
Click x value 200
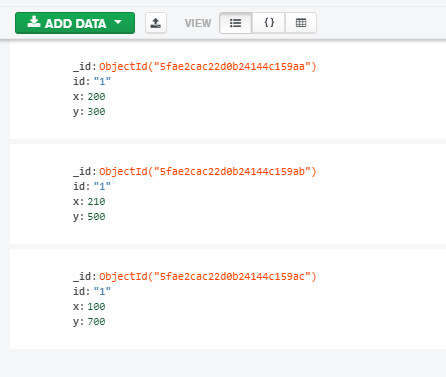[96, 97]
